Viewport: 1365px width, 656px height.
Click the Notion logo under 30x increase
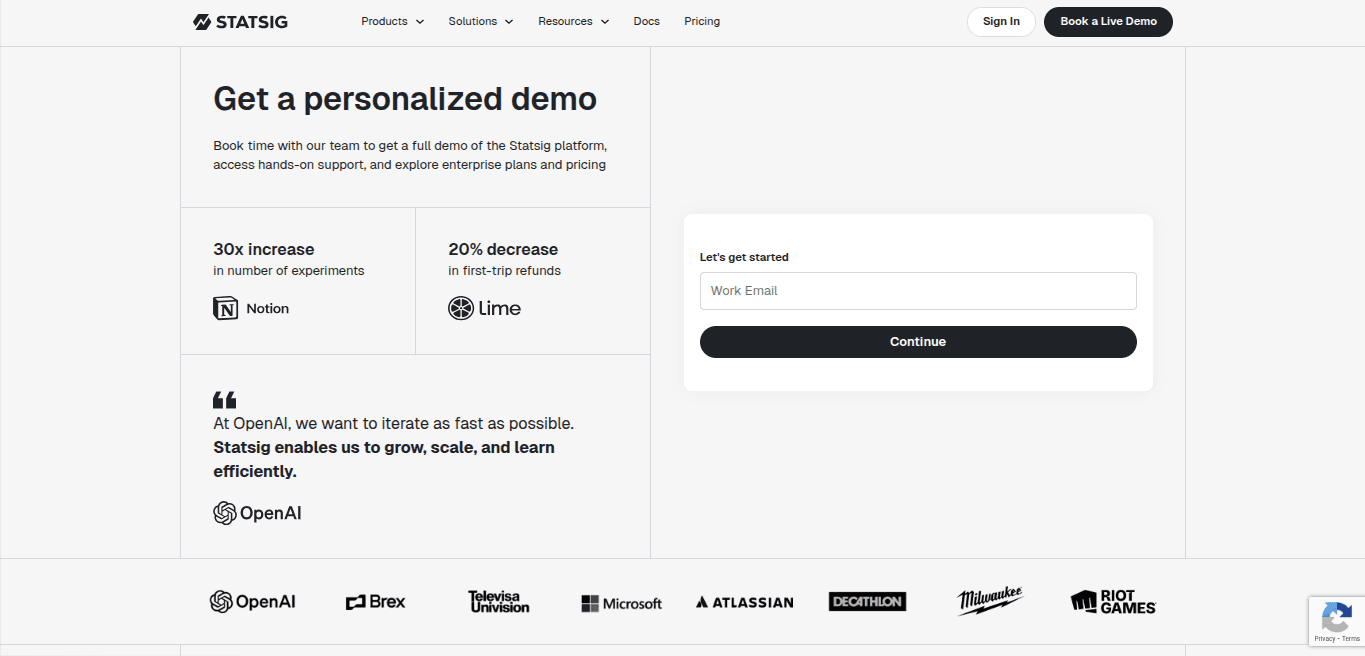[251, 308]
